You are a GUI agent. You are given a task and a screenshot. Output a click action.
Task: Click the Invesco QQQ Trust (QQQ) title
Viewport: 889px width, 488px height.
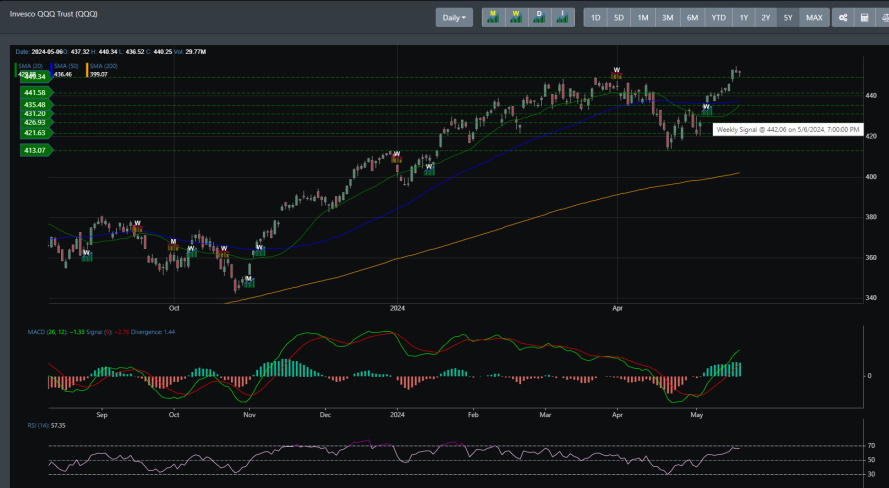pyautogui.click(x=53, y=14)
